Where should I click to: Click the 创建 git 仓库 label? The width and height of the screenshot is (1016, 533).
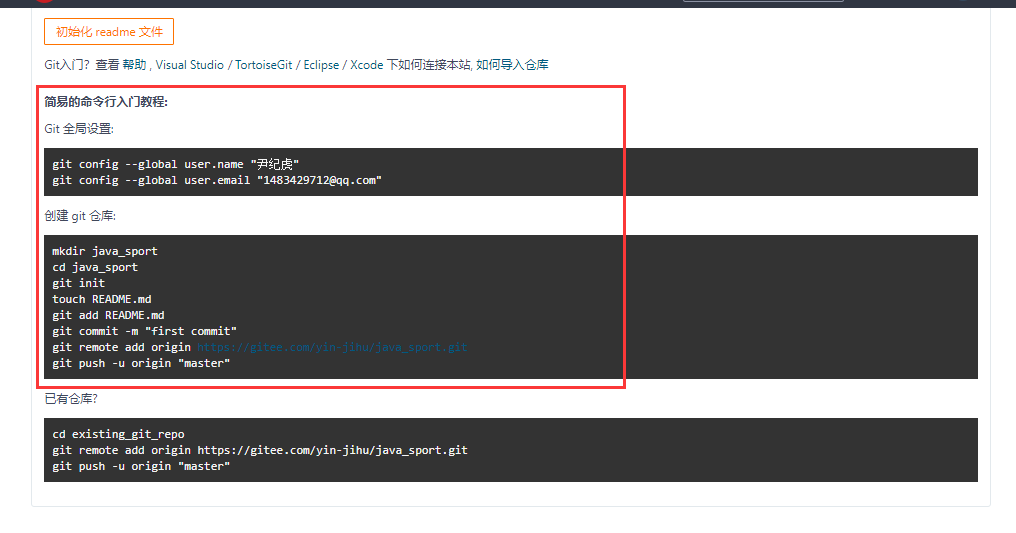(80, 216)
